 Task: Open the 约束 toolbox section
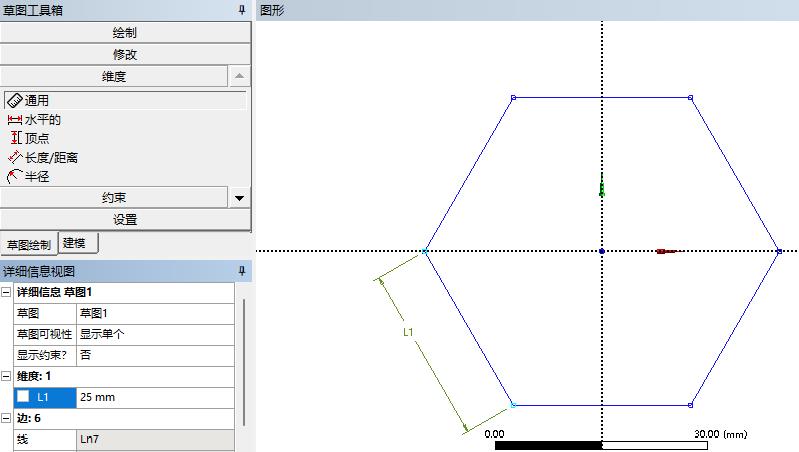point(114,198)
